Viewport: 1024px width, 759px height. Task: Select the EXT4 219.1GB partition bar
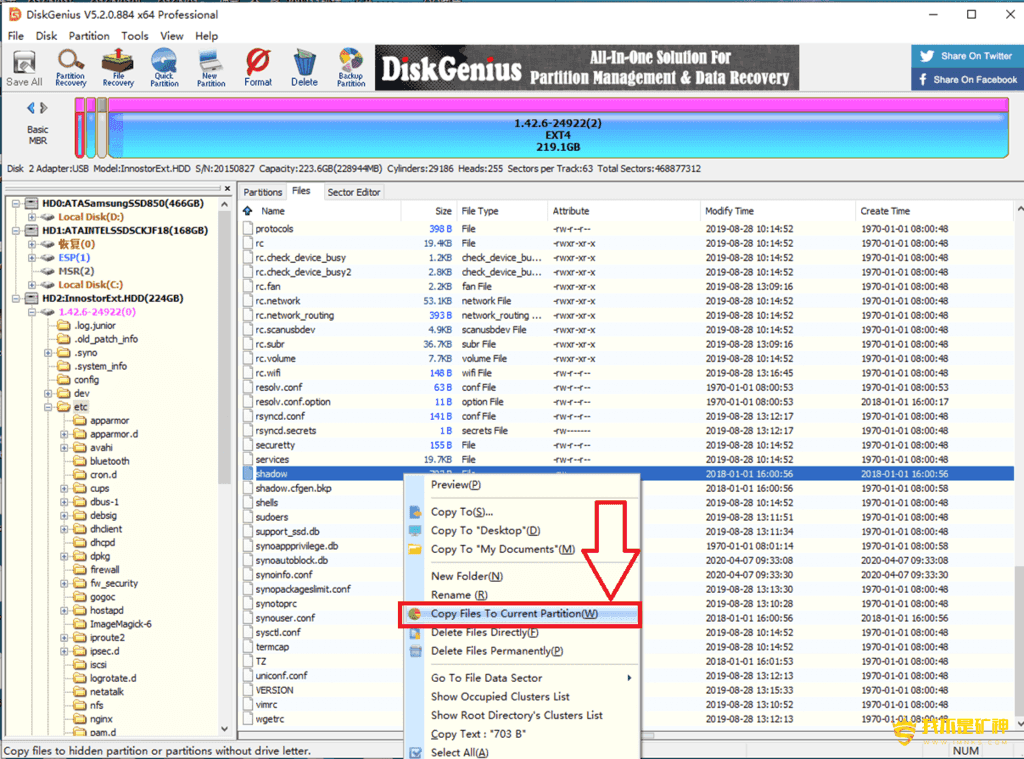coord(558,129)
